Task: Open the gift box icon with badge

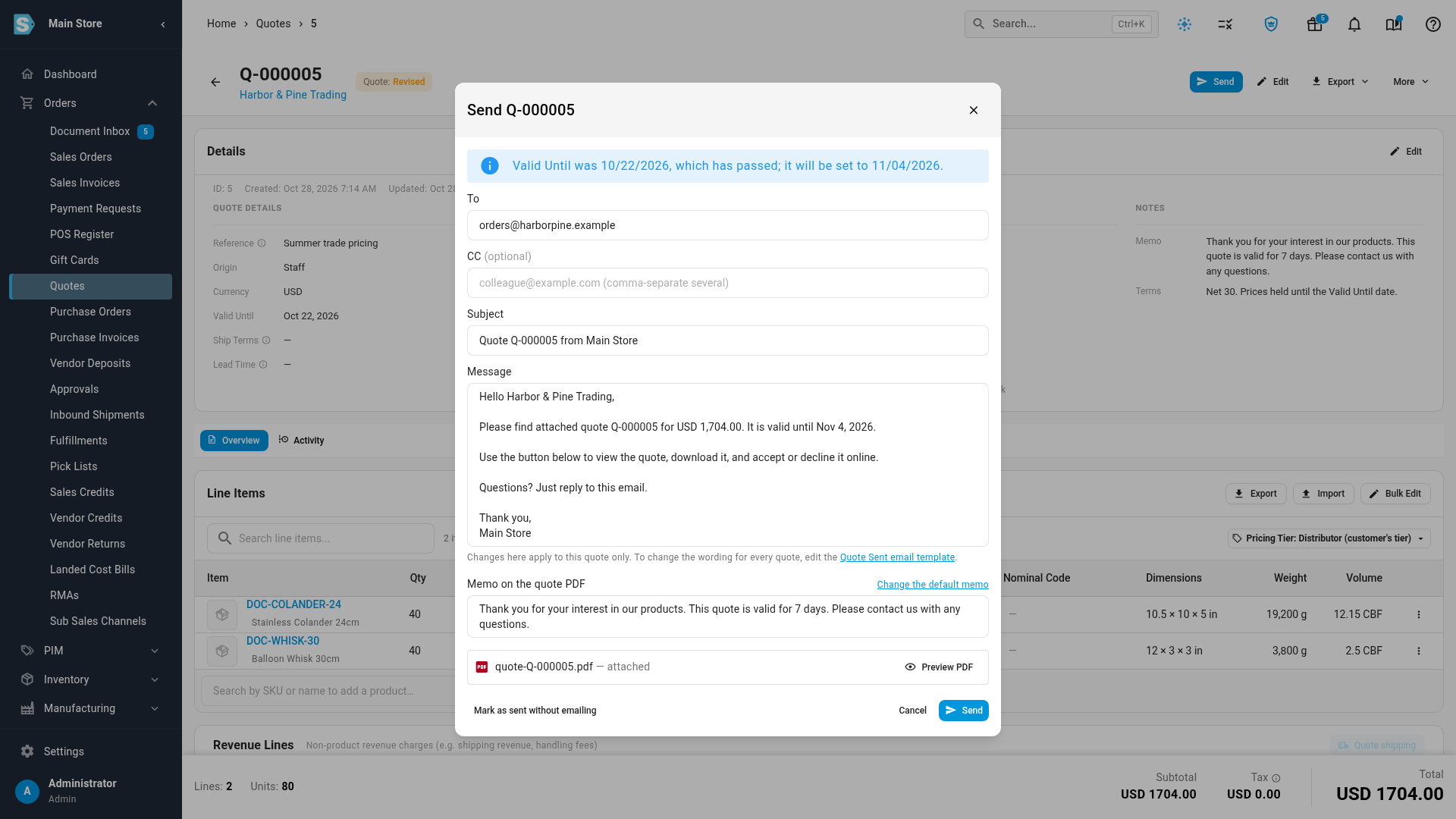Action: [1315, 24]
